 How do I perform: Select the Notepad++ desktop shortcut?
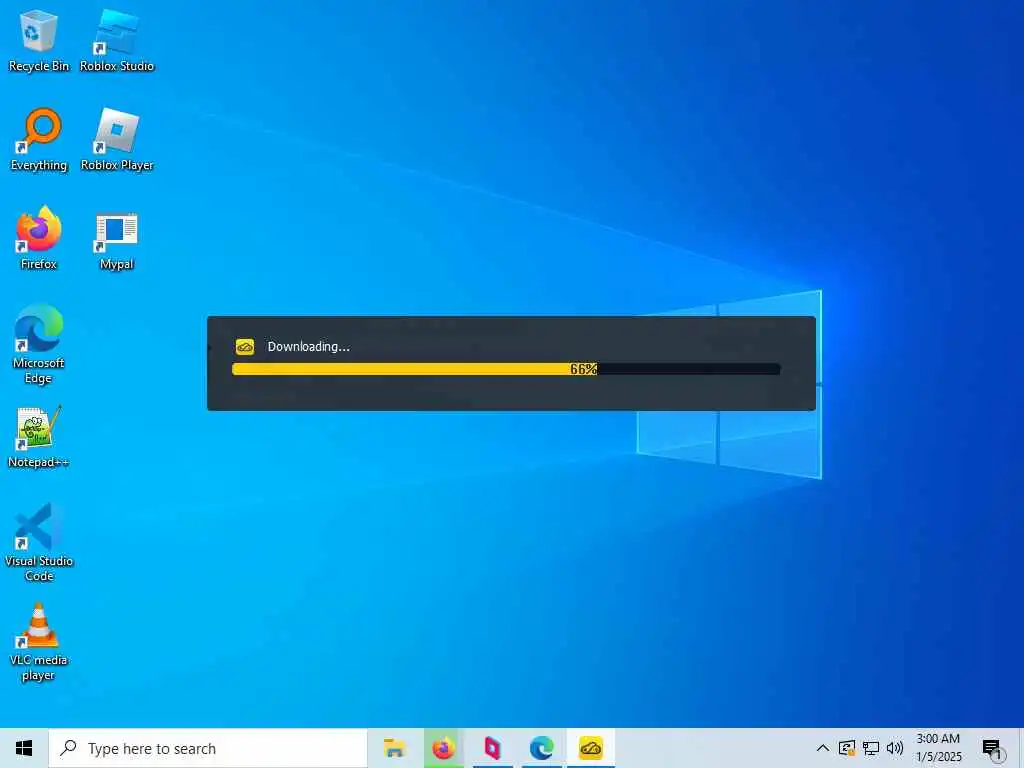point(39,438)
